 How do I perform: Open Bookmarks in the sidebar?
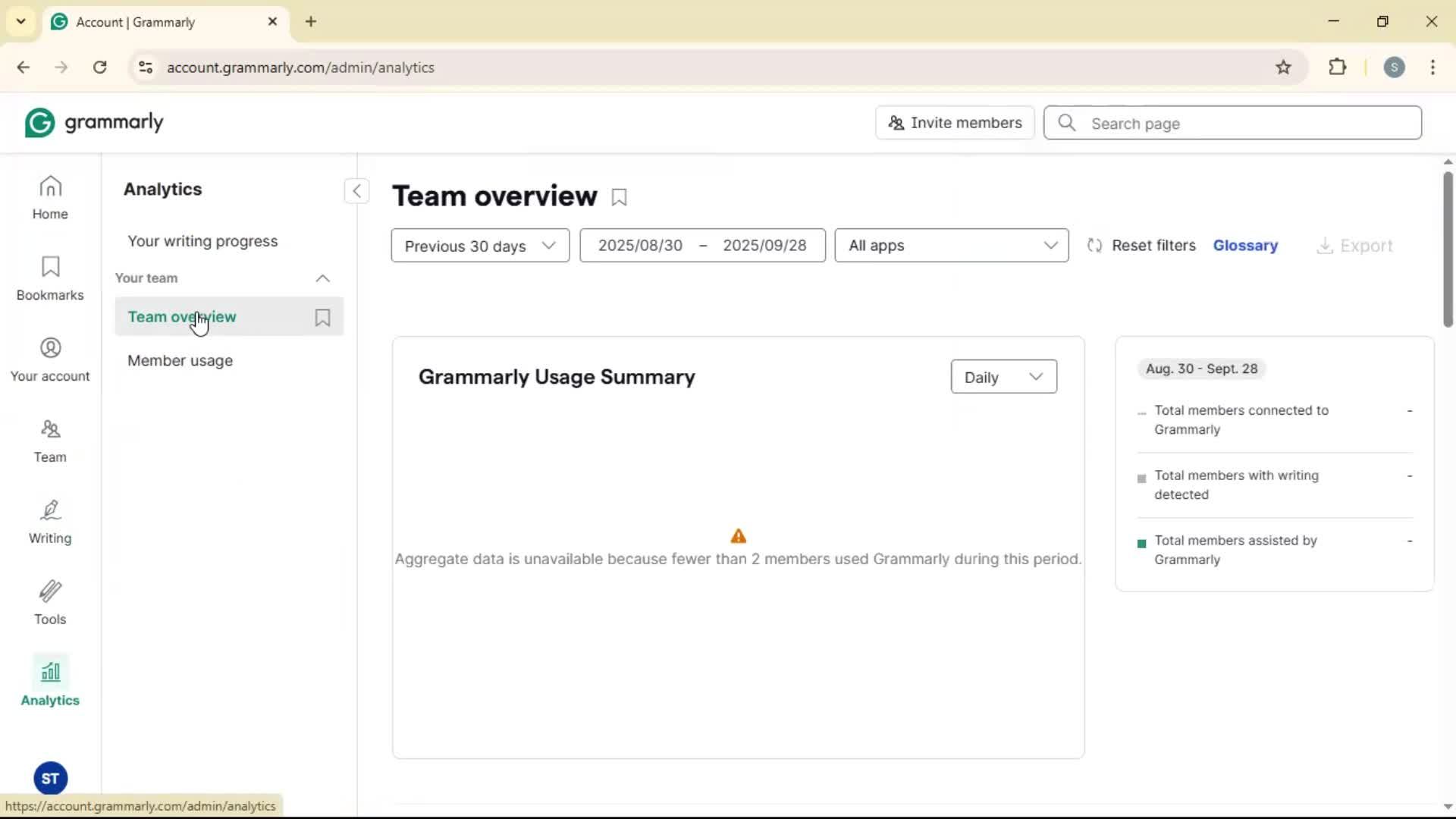(50, 278)
